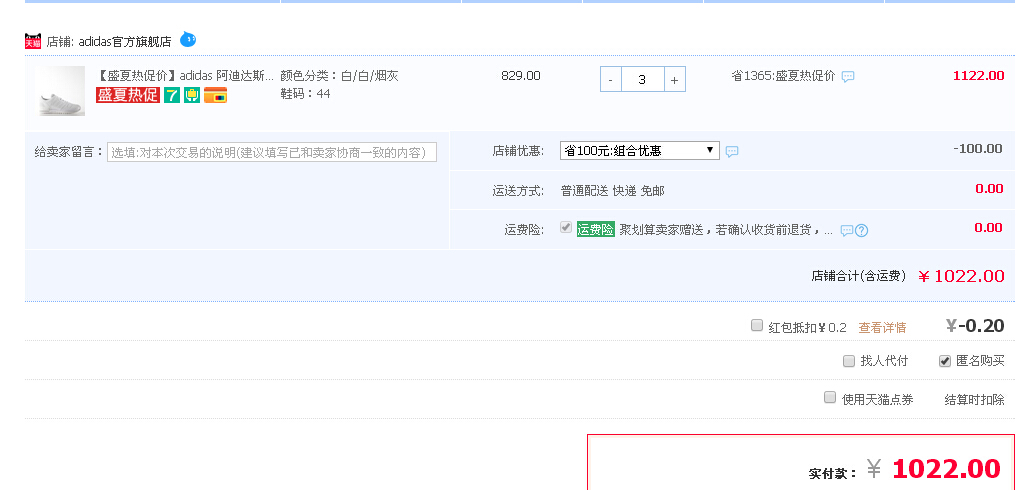Check the 使用天猫点券 checkbox
Viewport: 1025px width, 490px height.
coord(830,397)
